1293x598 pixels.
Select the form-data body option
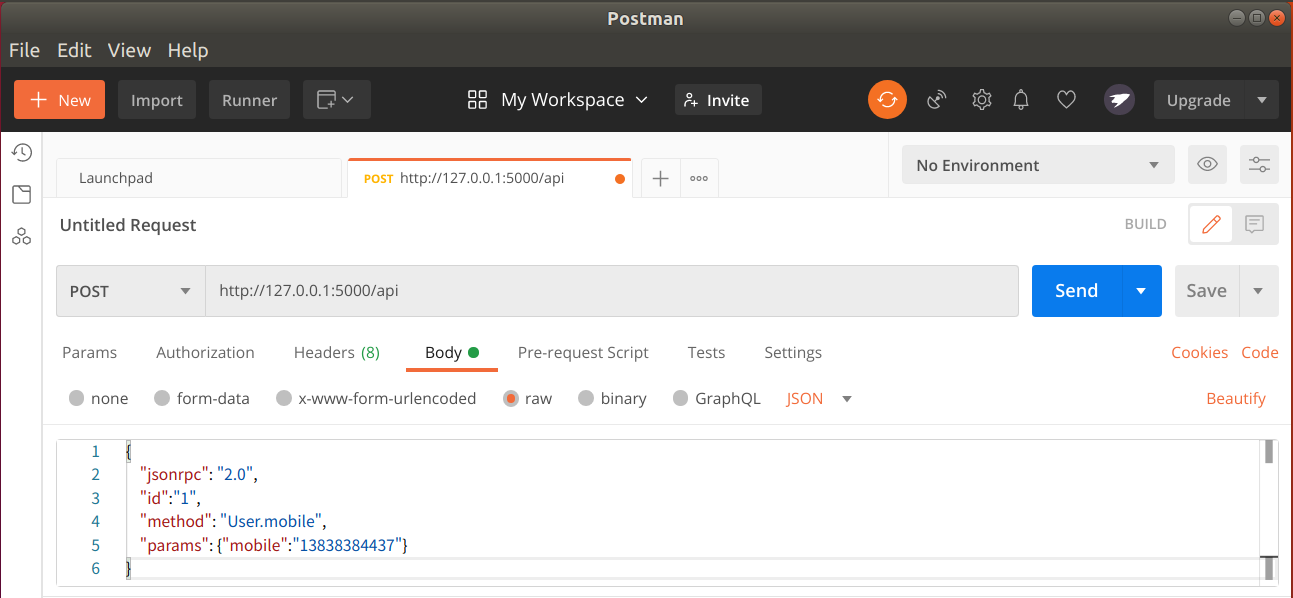pyautogui.click(x=201, y=398)
